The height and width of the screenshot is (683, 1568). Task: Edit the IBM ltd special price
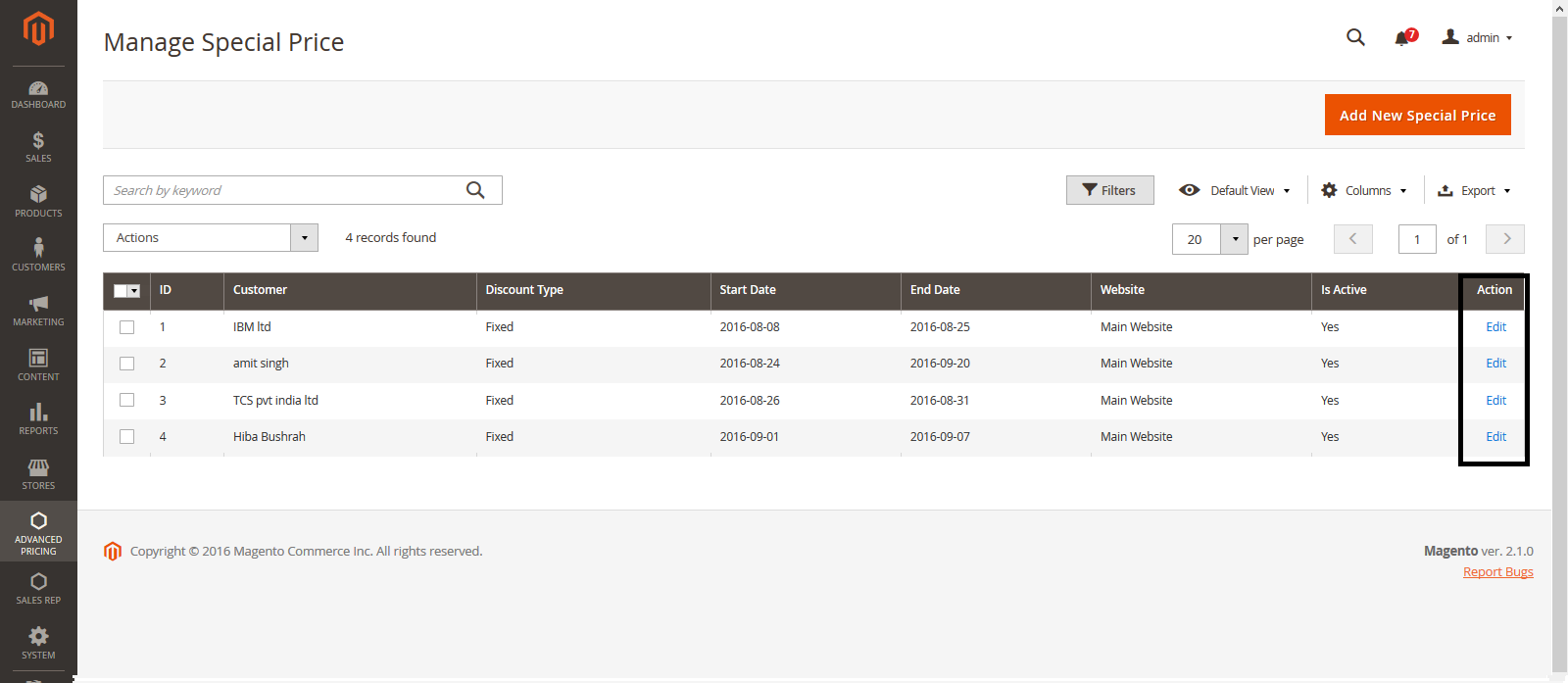tap(1495, 327)
